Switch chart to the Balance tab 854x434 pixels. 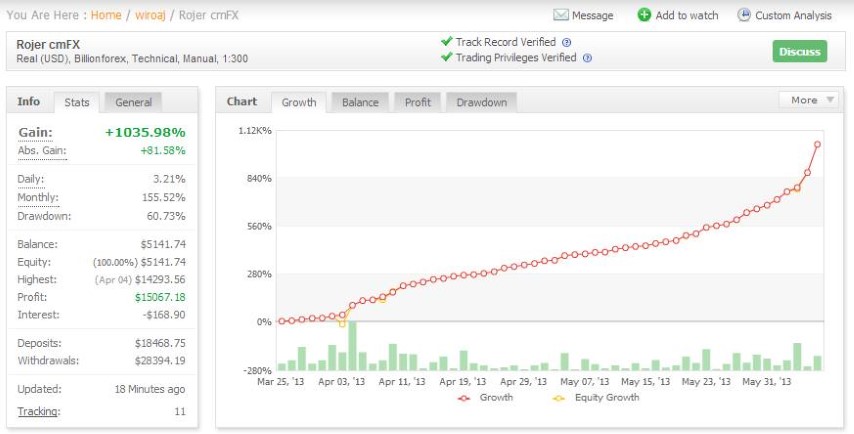360,102
